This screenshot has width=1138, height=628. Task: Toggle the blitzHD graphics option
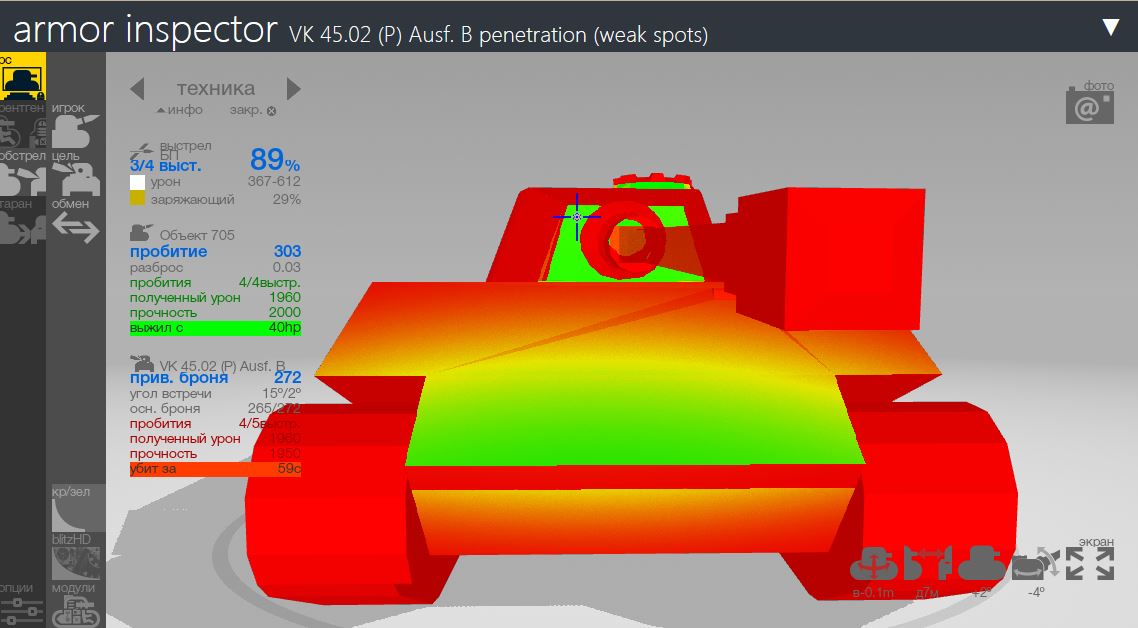(75, 557)
